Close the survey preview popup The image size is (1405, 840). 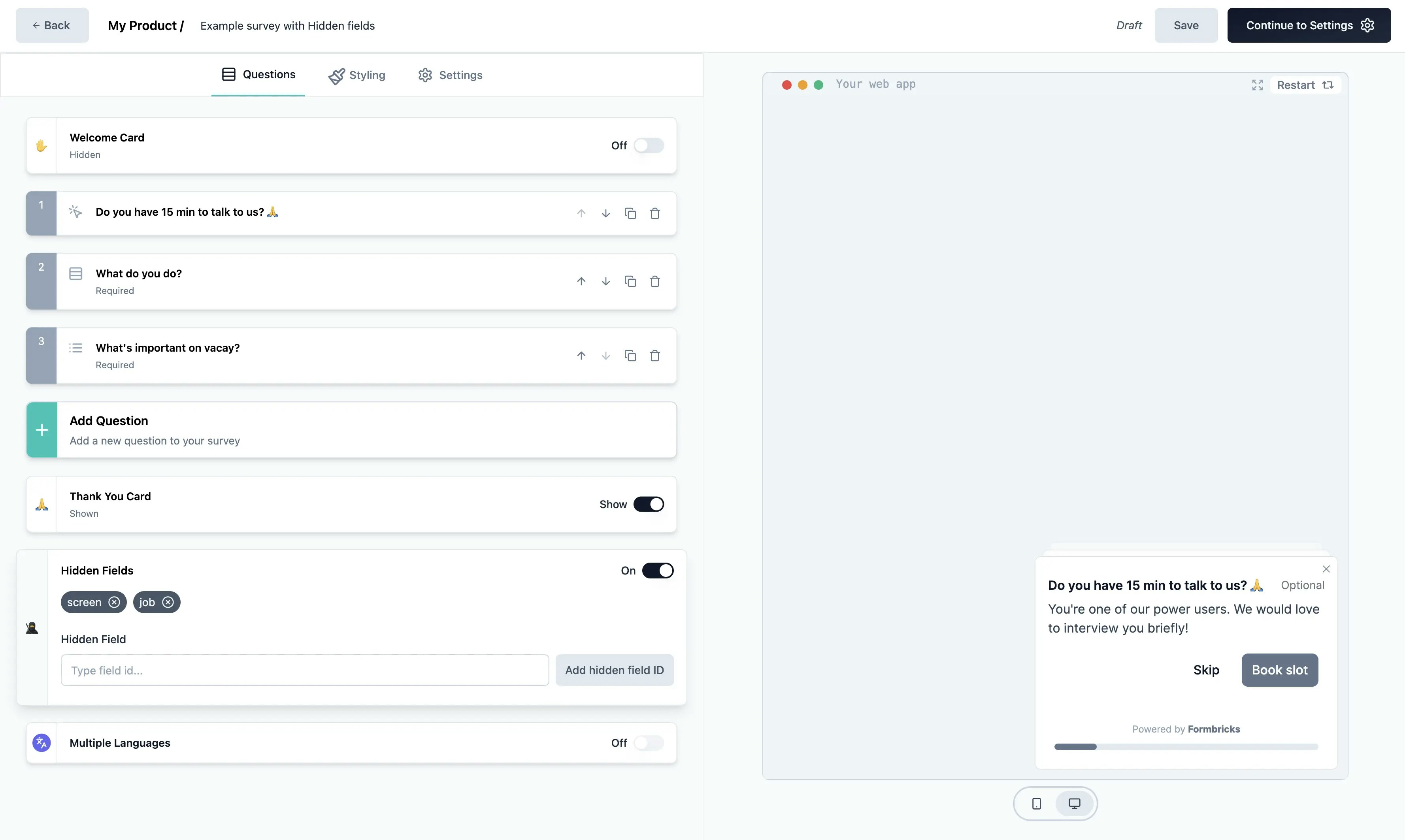click(1326, 569)
